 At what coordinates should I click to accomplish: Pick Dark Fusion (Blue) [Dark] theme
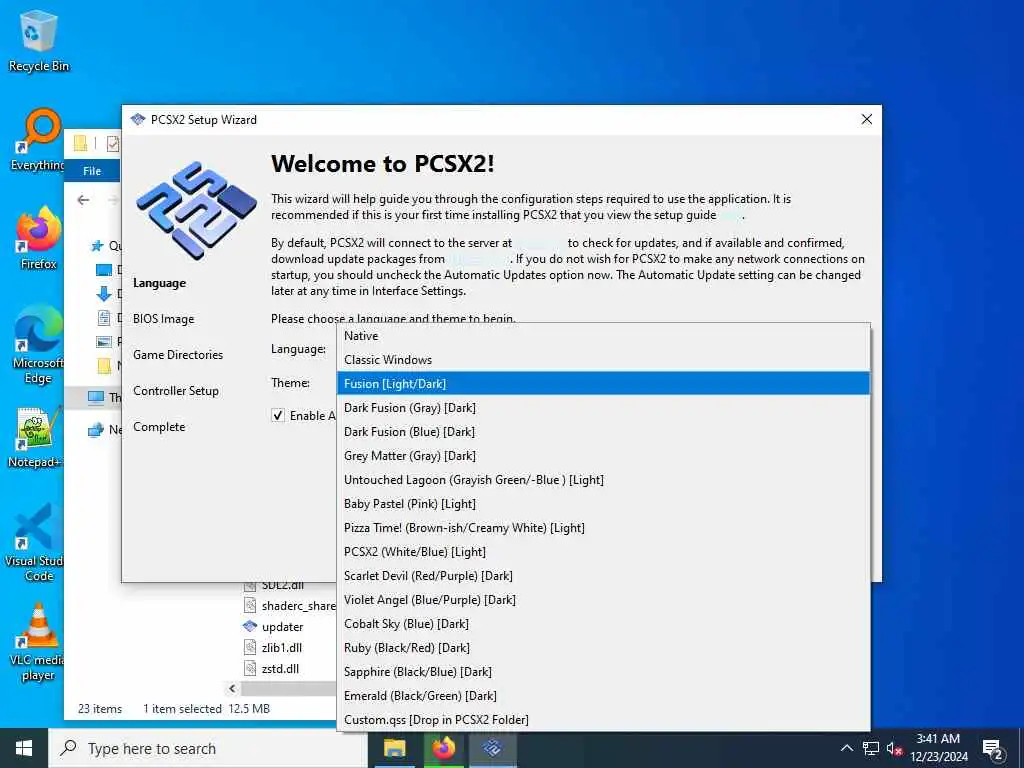[x=603, y=432]
